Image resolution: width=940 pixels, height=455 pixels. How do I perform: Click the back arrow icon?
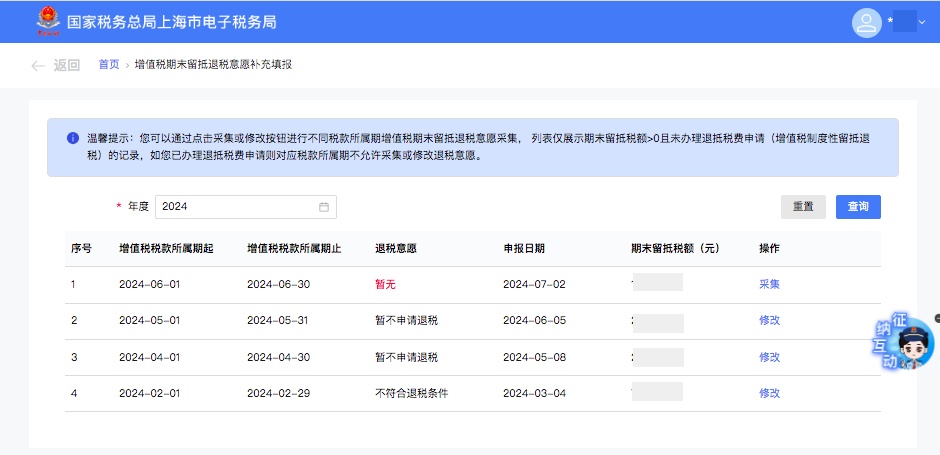[x=38, y=65]
